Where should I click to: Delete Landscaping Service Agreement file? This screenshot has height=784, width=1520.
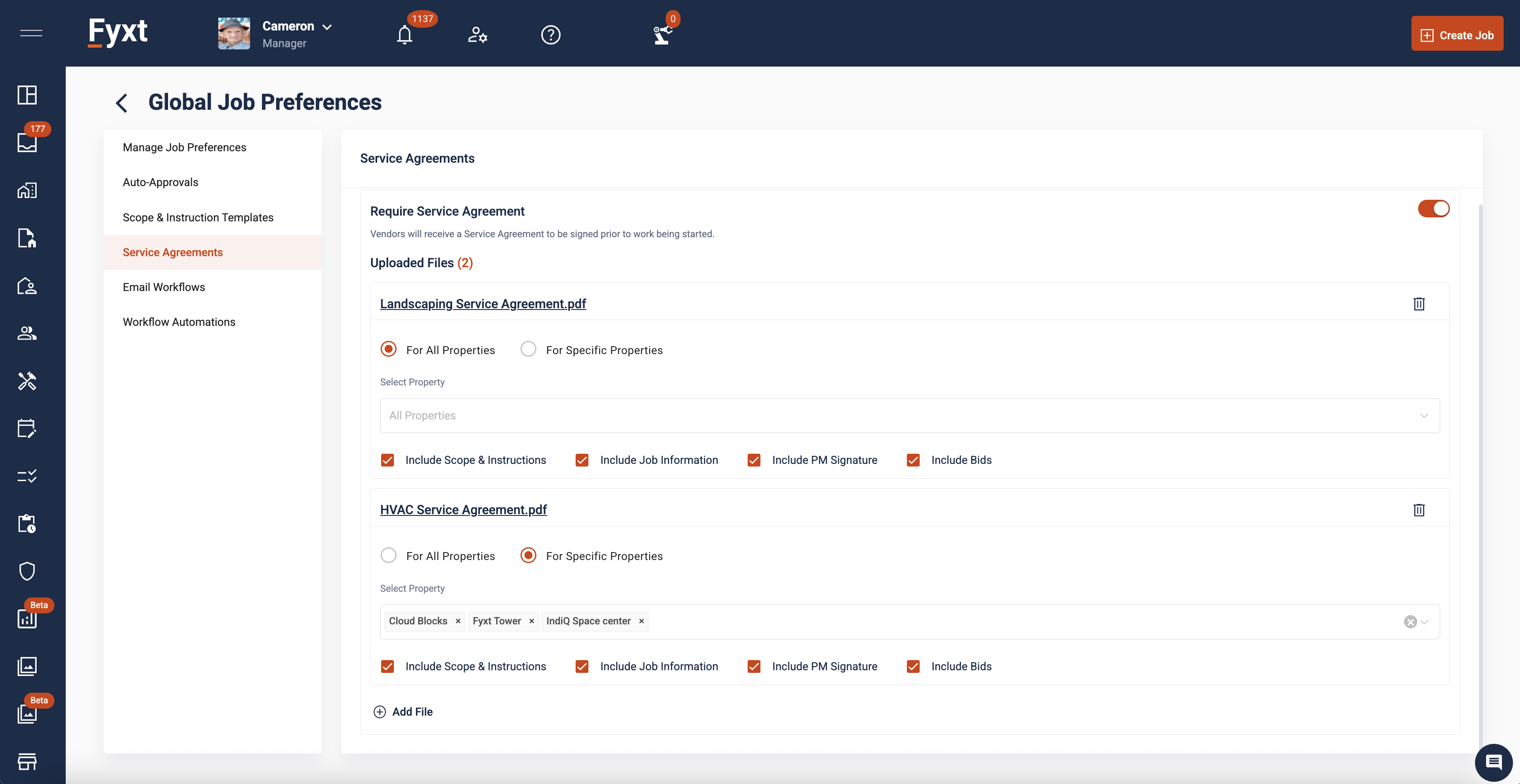(x=1419, y=304)
